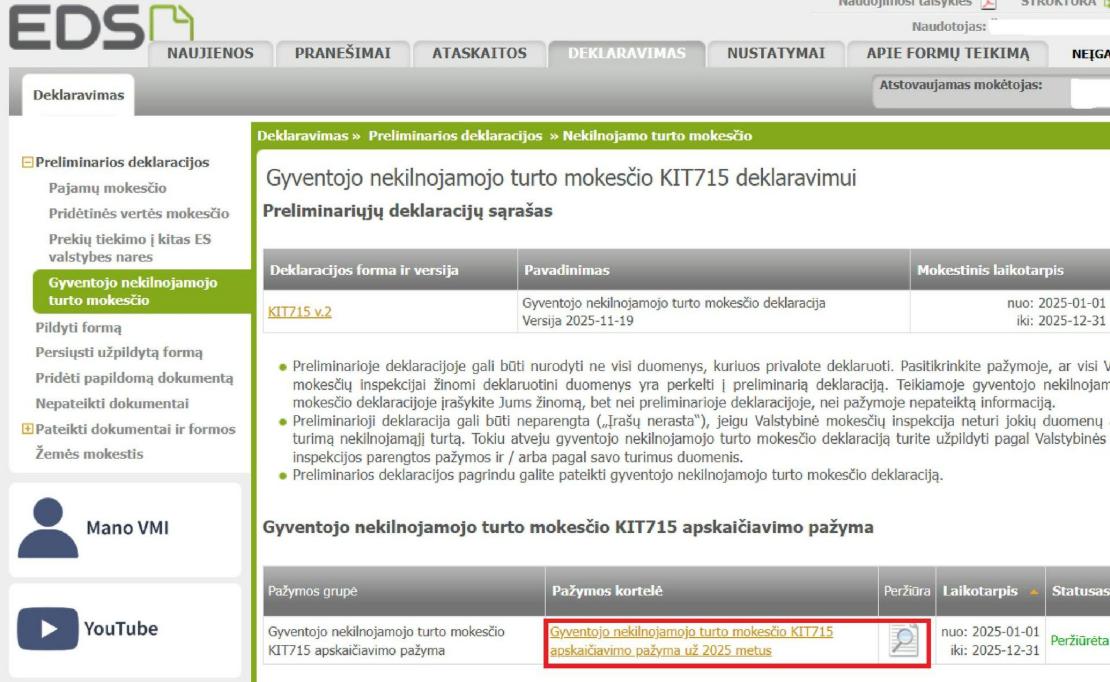Go to the ATASKAITOS tab
Image resolution: width=1110 pixels, height=682 pixels.
tap(479, 54)
